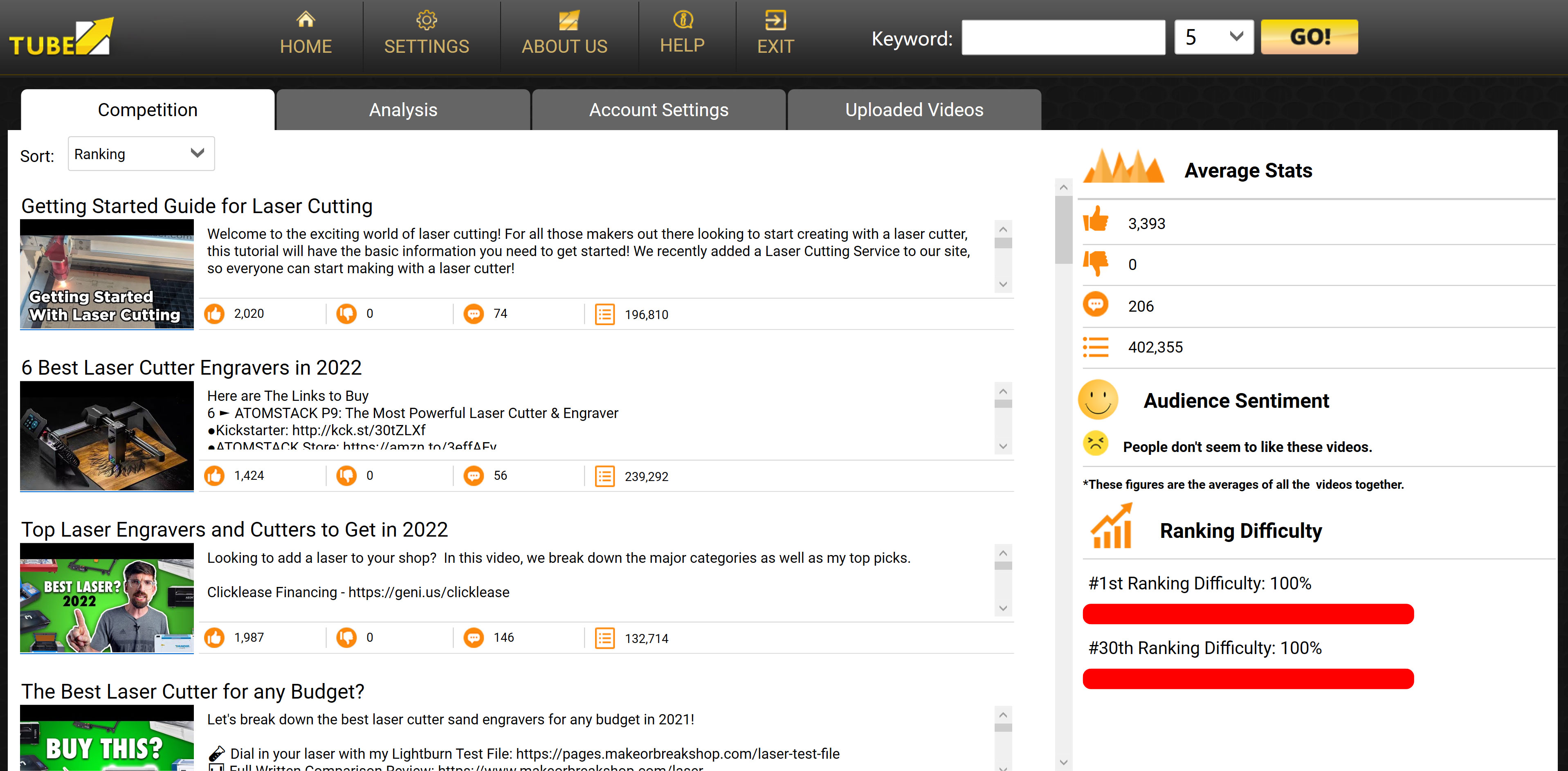Click main video list scrollbar thumb

click(x=1063, y=229)
